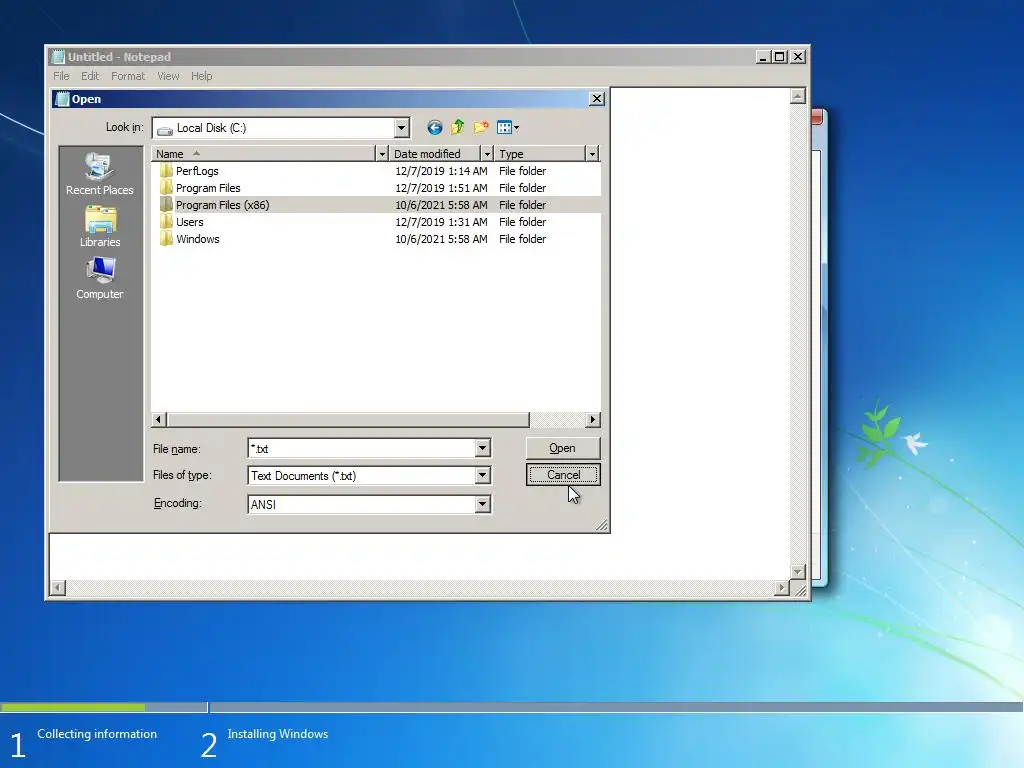Click the "Installing Windows" step label
The height and width of the screenshot is (768, 1024).
tap(278, 734)
